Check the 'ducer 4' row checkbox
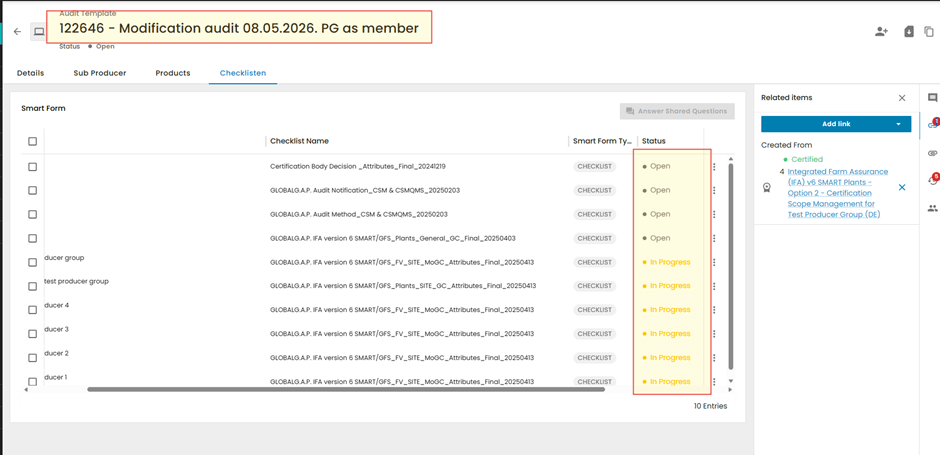This screenshot has width=940, height=455. tap(32, 310)
